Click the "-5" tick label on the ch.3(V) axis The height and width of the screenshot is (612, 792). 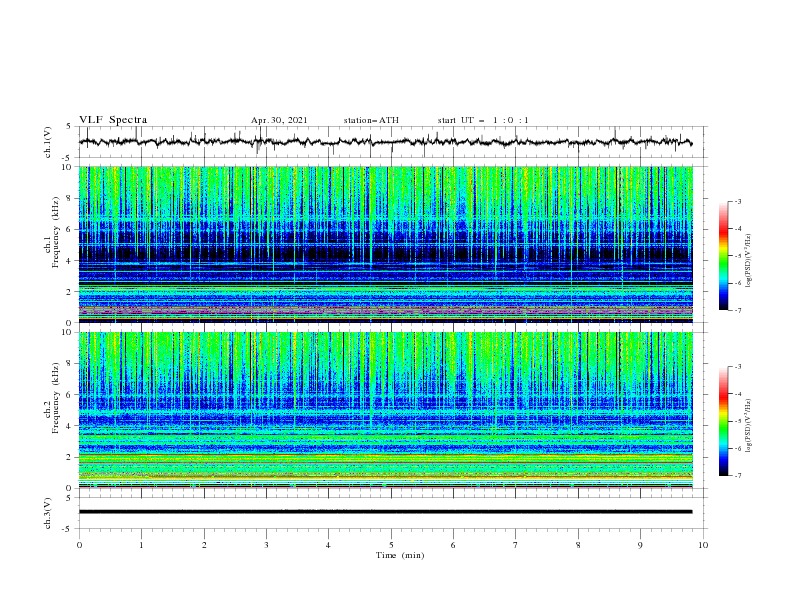[68, 529]
